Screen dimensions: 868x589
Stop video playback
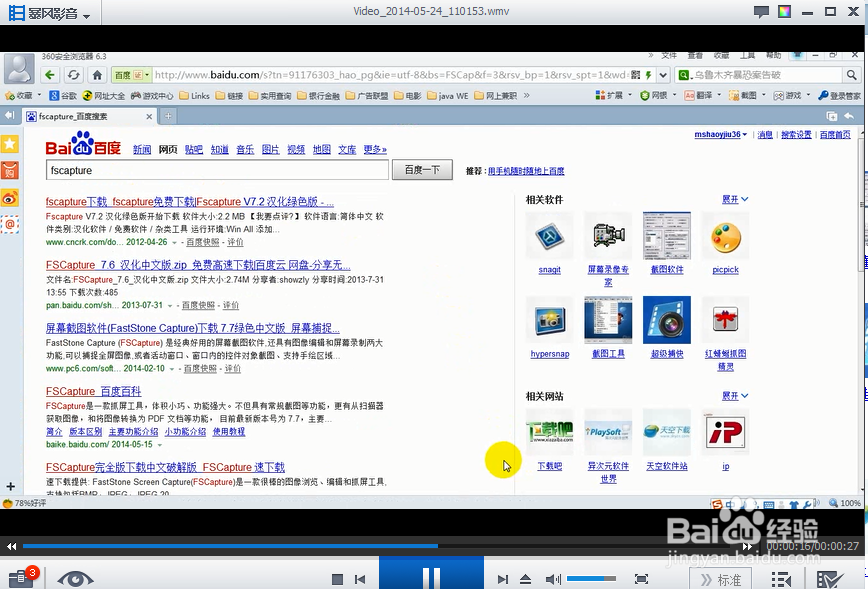[337, 579]
